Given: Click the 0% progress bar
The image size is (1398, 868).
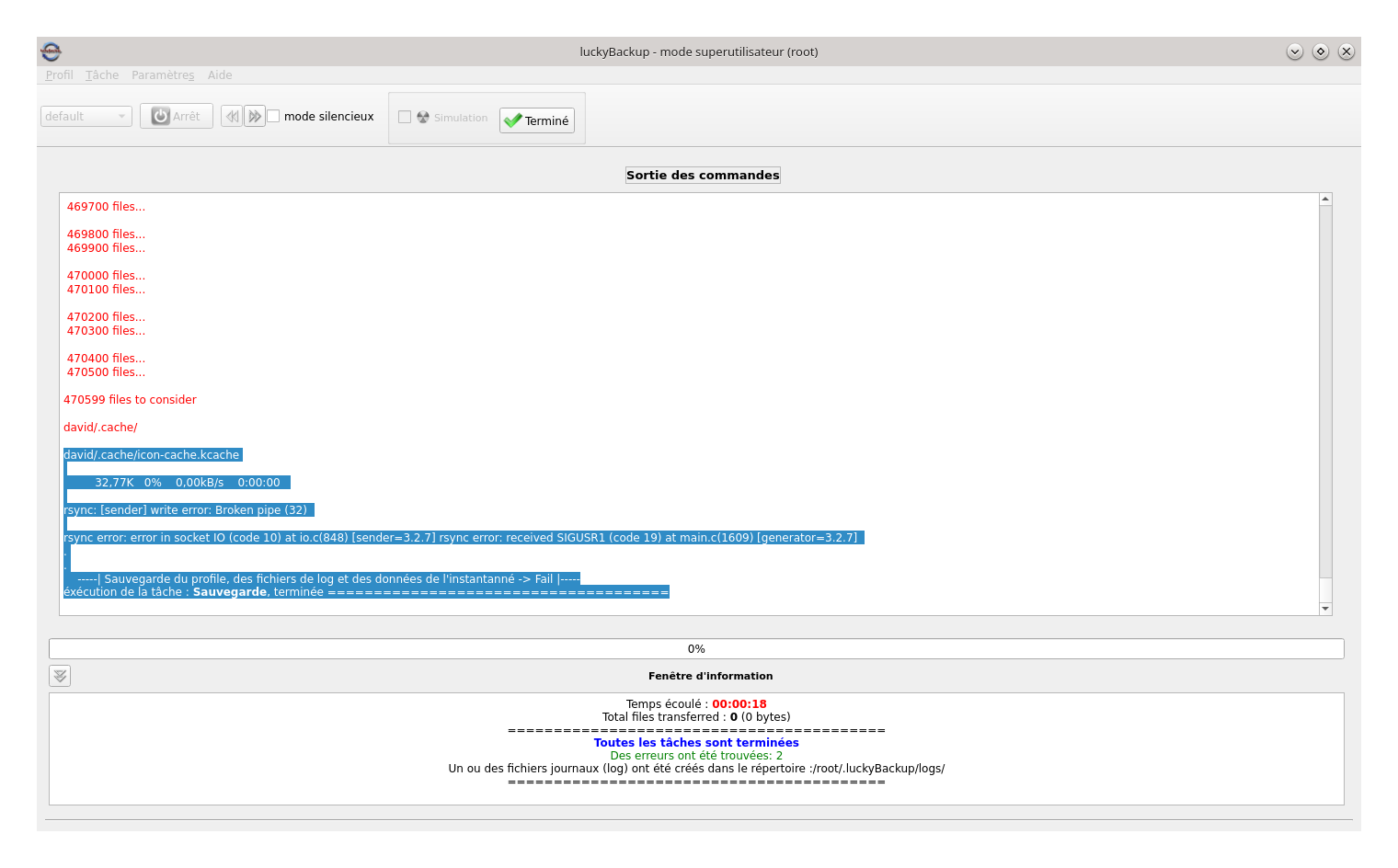Looking at the screenshot, I should (696, 649).
